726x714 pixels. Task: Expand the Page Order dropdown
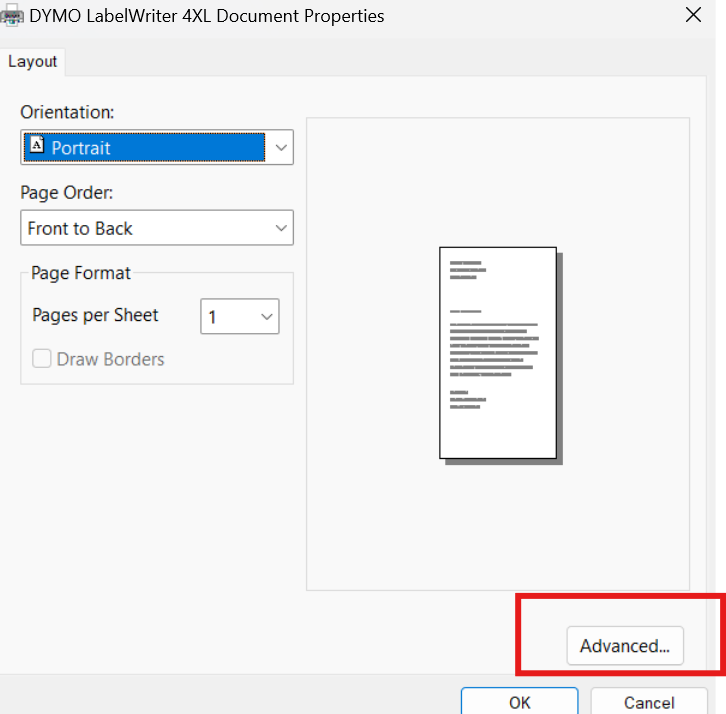coord(157,228)
